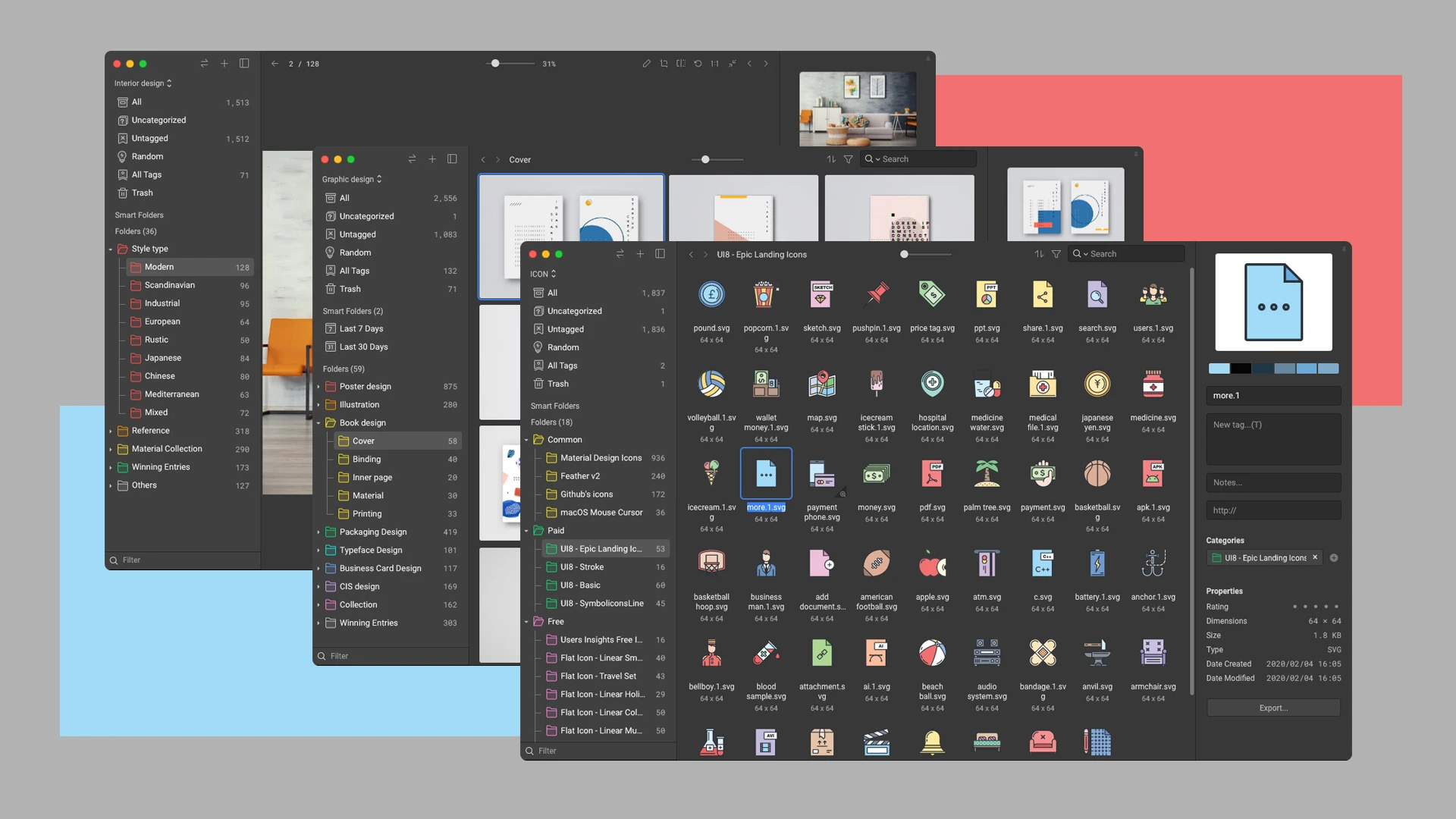Image resolution: width=1456 pixels, height=819 pixels.
Task: Open the search scope dropdown arrow in the search field
Action: [1087, 253]
